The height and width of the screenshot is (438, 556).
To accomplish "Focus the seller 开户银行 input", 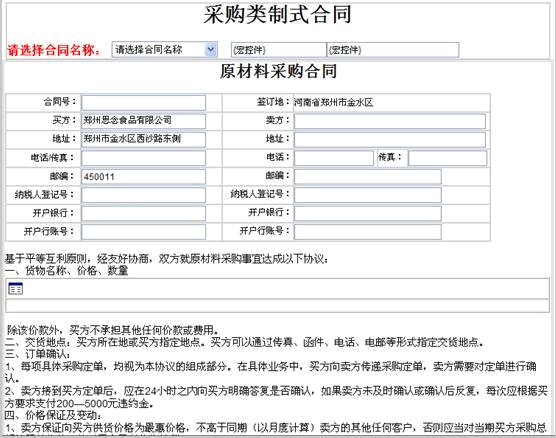I will coord(368,213).
